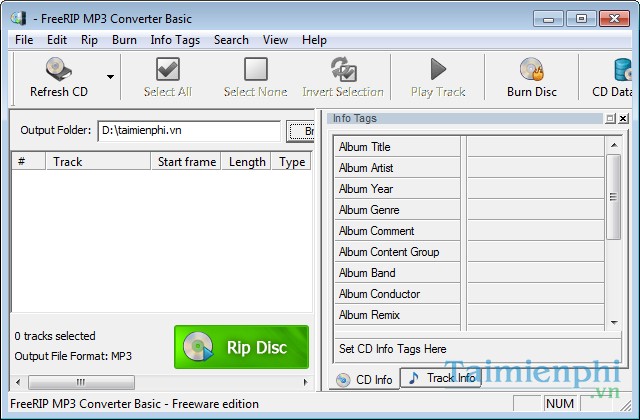Click the '0 tracks selected' text

click(x=55, y=336)
